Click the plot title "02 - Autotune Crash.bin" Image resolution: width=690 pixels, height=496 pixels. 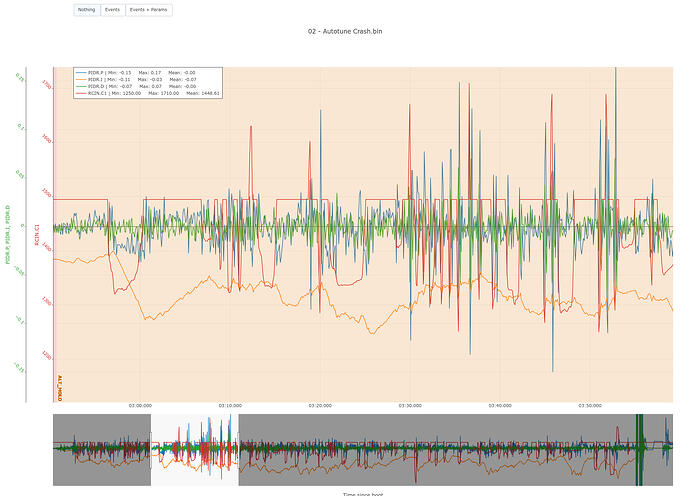click(345, 31)
